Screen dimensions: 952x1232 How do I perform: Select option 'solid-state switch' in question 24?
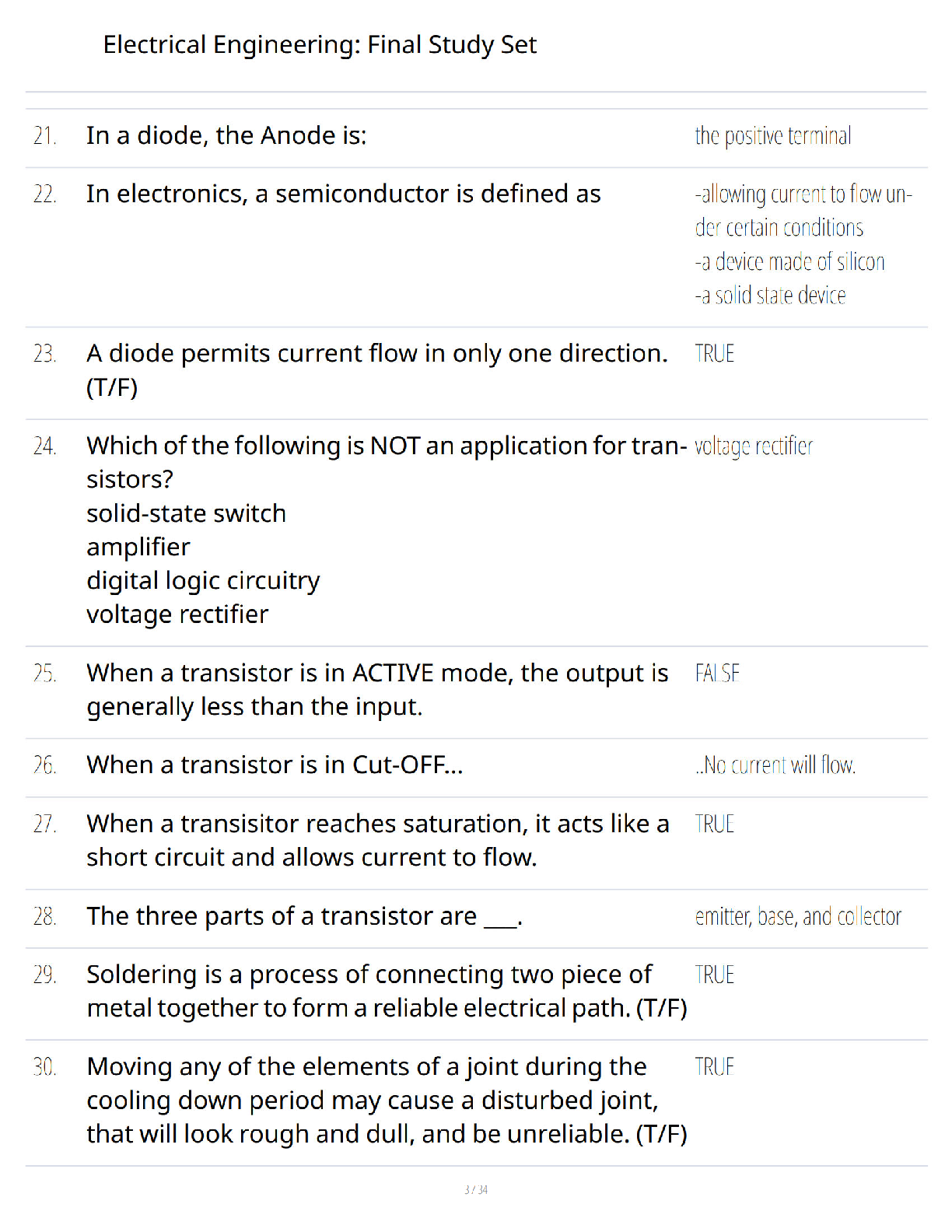187,513
